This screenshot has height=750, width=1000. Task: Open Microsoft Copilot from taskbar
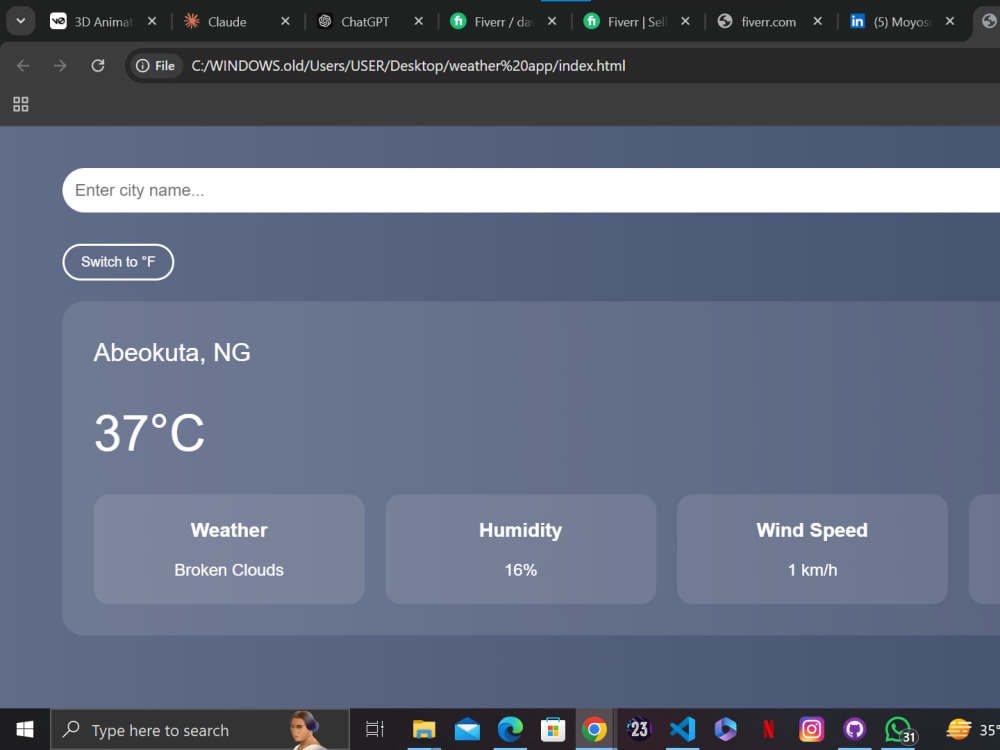click(x=725, y=729)
